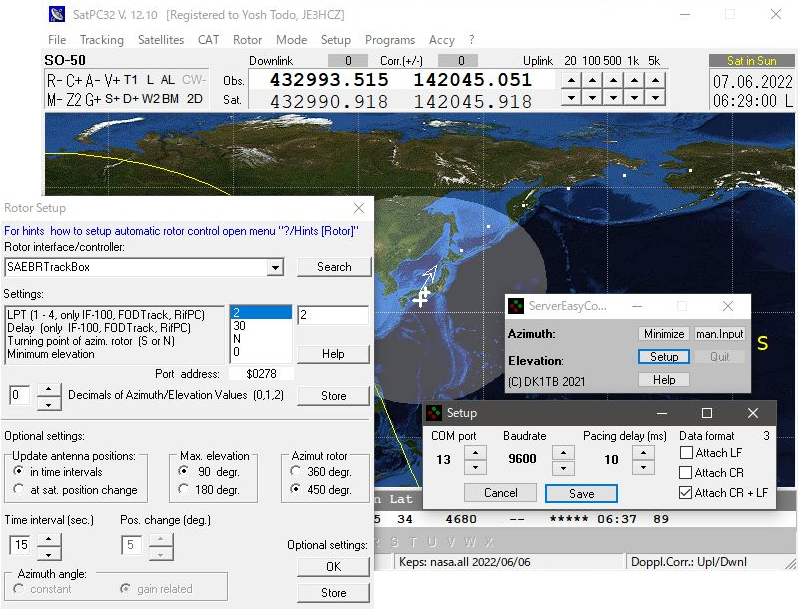Open the ? help menu
The width and height of the screenshot is (798, 609).
click(472, 40)
